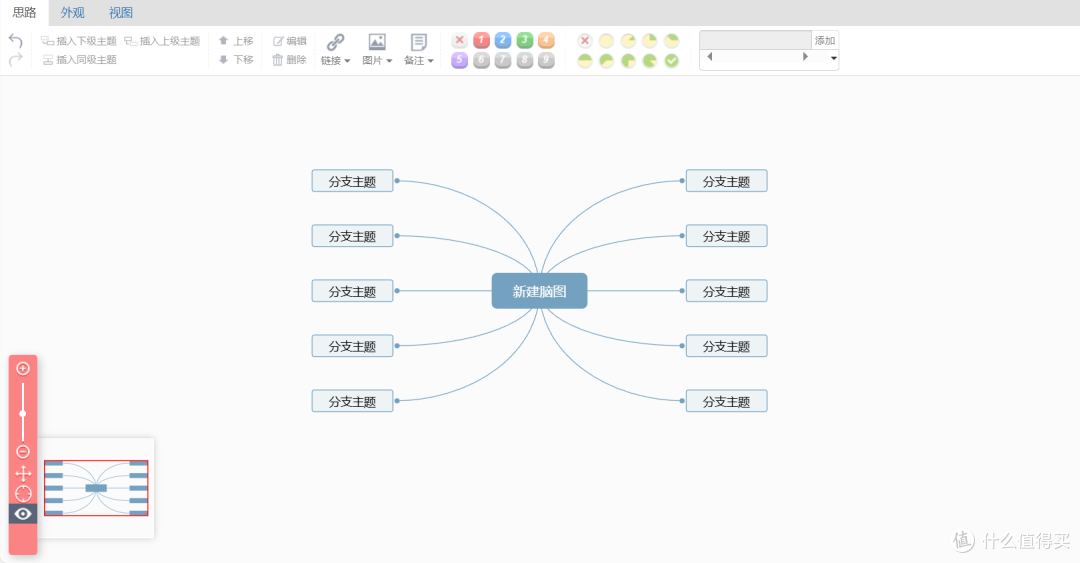This screenshot has width=1080, height=563.
Task: Click the tag list left arrow
Action: tap(709, 57)
